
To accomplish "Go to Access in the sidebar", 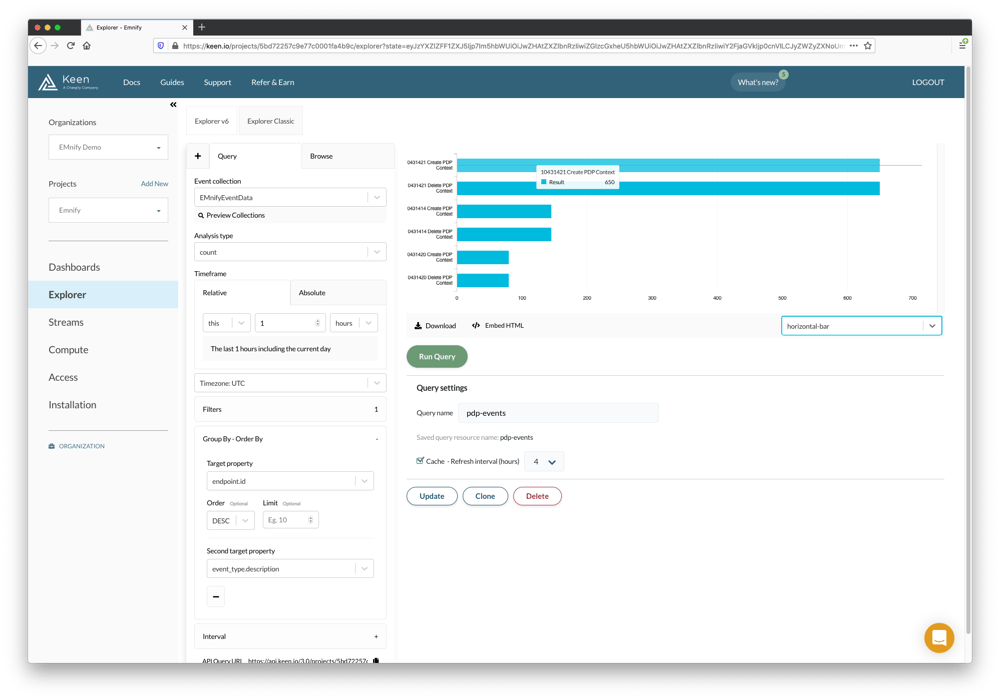I will pos(63,377).
